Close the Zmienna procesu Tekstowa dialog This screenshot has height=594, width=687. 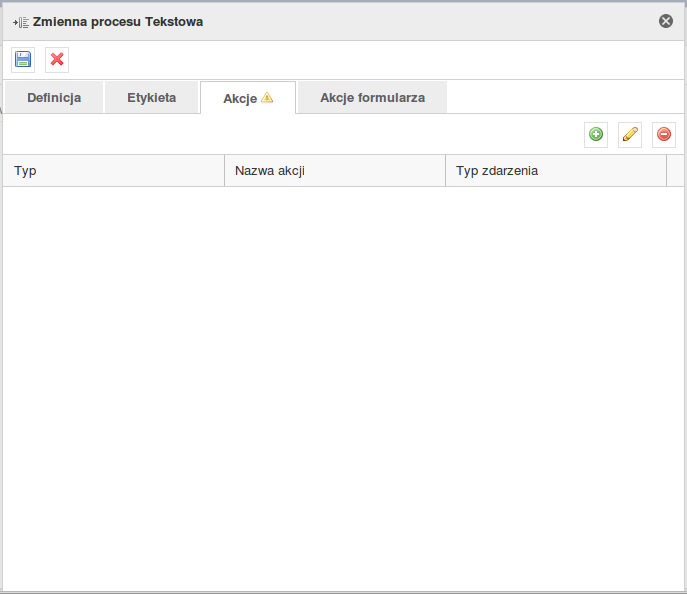pos(666,21)
